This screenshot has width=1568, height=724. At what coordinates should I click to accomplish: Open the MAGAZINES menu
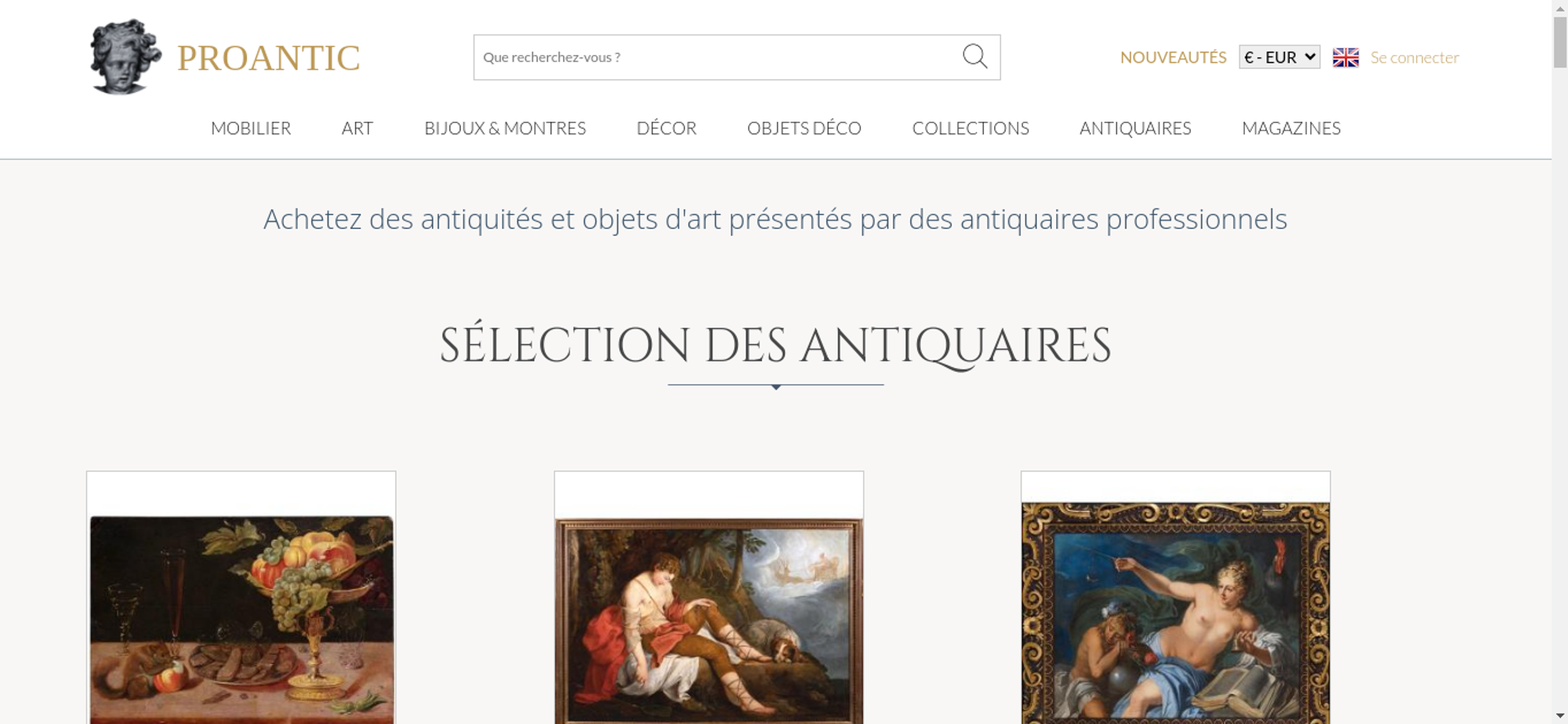point(1291,128)
